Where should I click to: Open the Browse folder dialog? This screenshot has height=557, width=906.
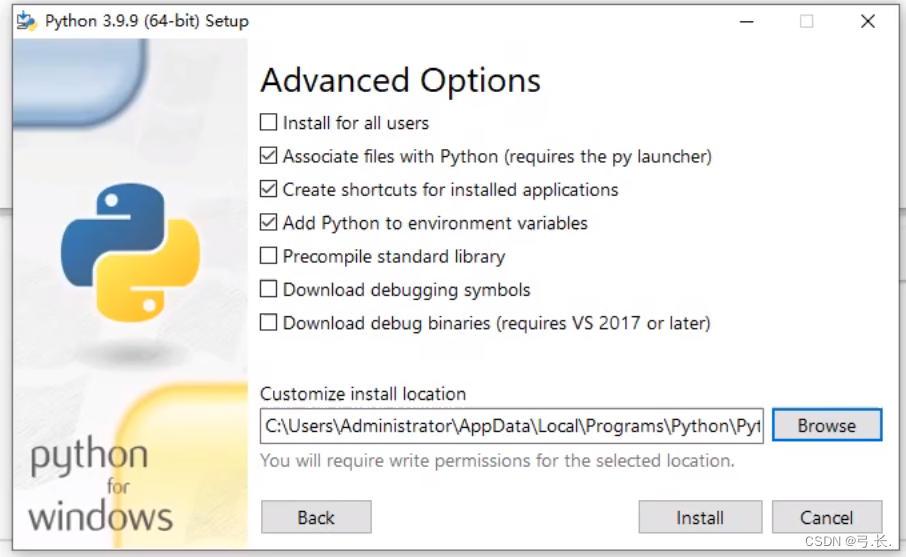827,425
